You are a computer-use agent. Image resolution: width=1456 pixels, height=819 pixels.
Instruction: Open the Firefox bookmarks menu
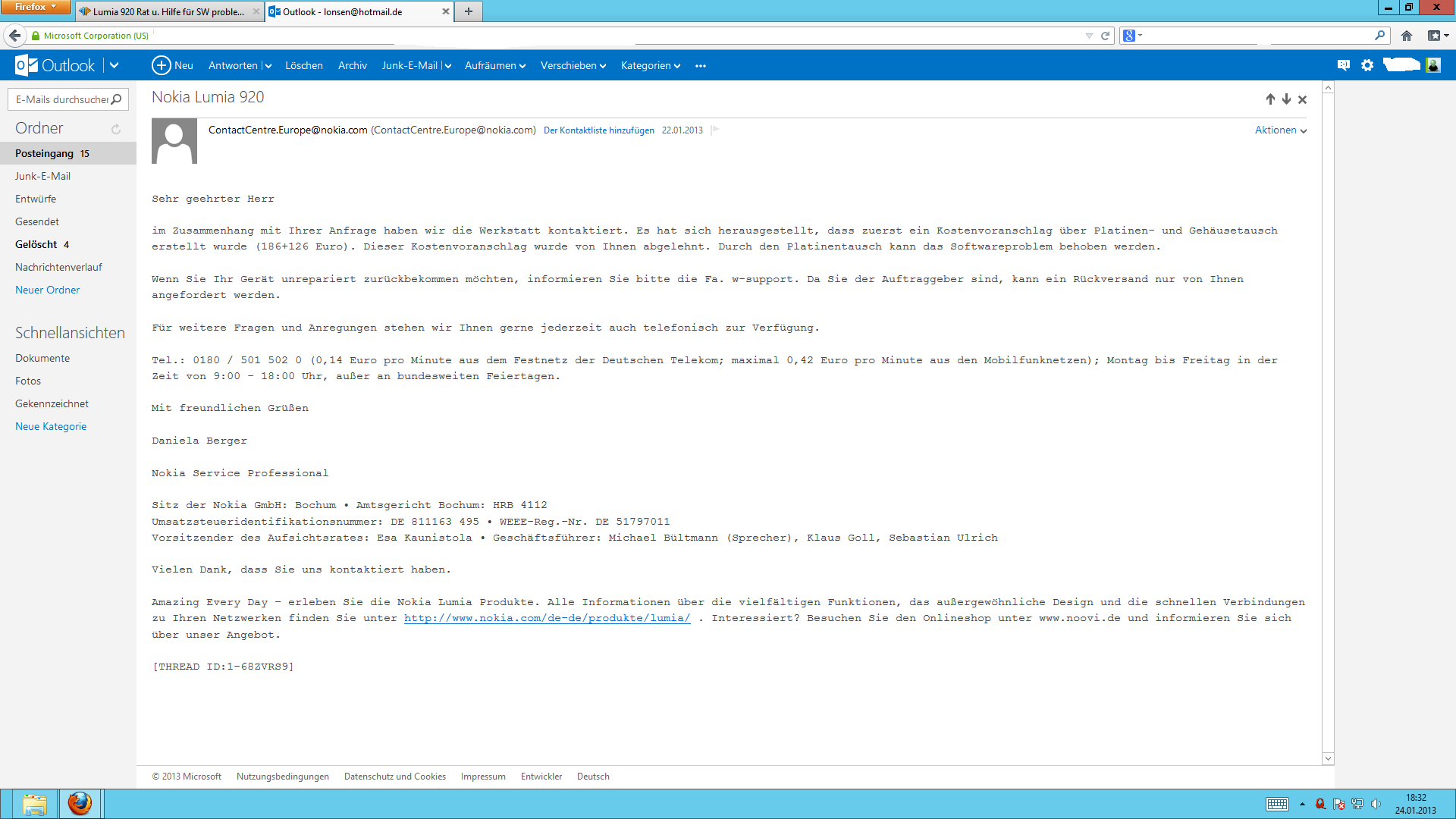(1438, 36)
